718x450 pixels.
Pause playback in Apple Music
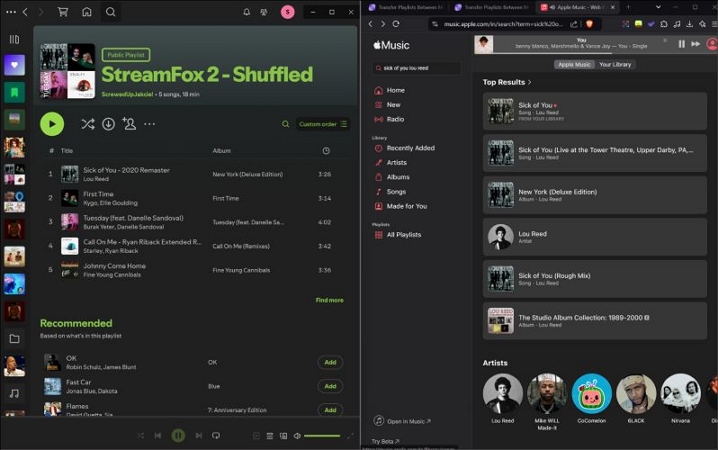tap(681, 44)
